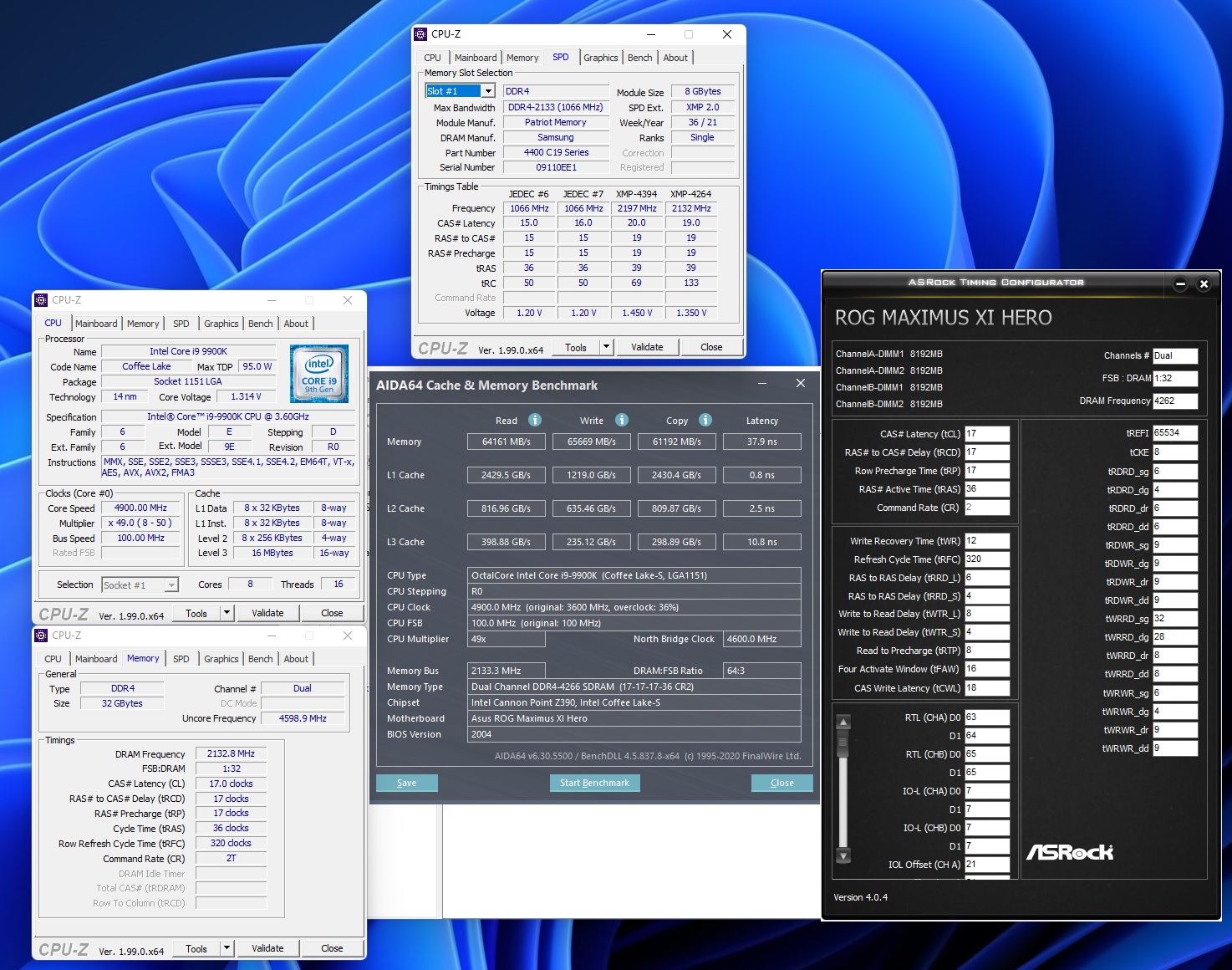The image size is (1232, 970).
Task: Click the Tools button in the CPU-Z SPD window
Action: (576, 347)
